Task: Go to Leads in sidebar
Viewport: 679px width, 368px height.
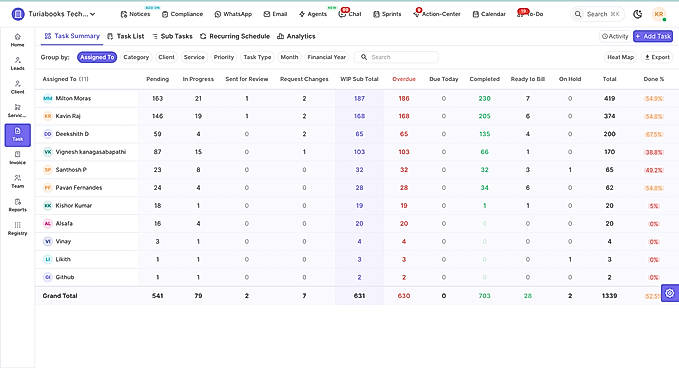Action: (17, 64)
